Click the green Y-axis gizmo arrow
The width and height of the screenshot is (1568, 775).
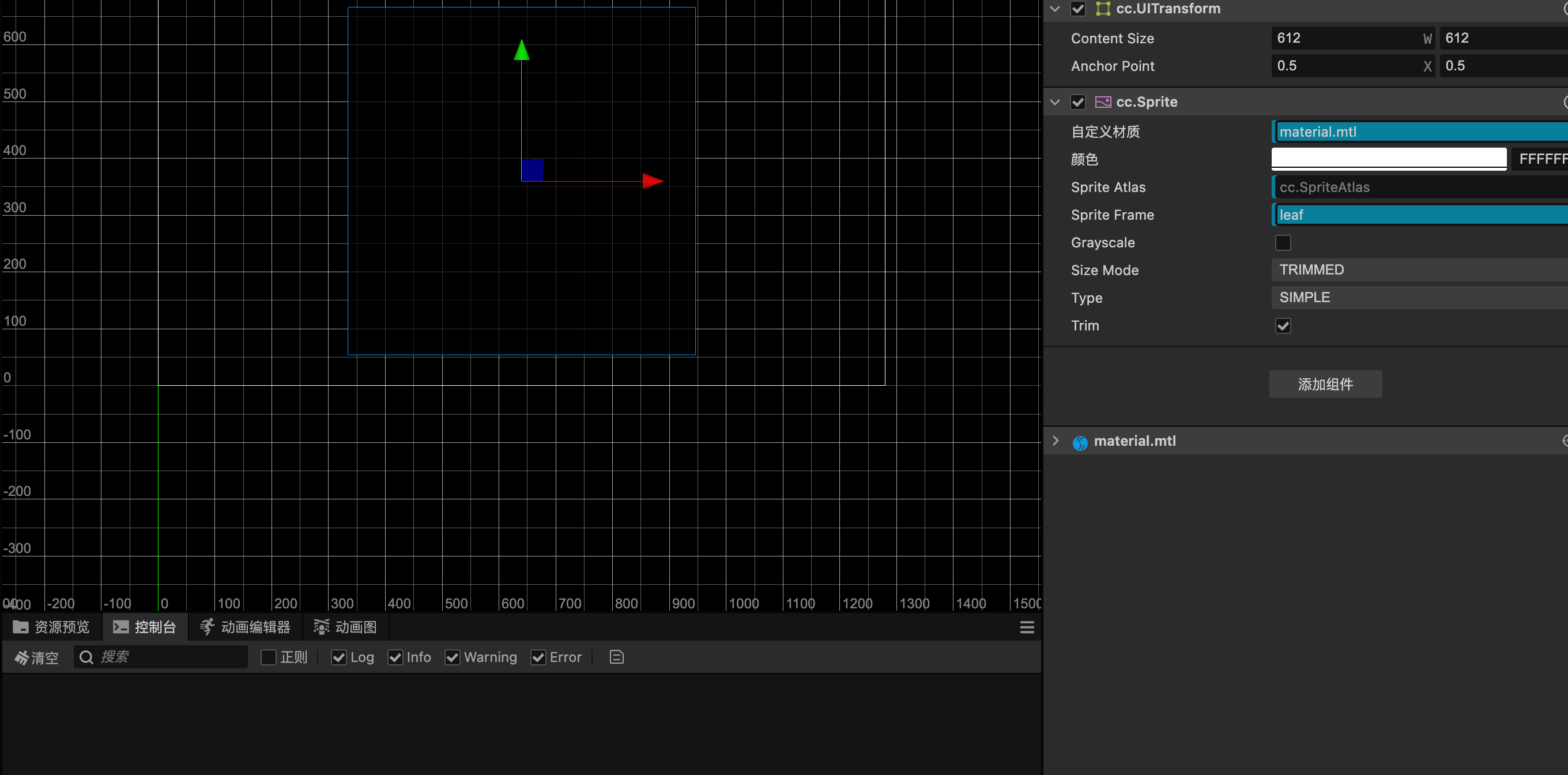click(521, 51)
